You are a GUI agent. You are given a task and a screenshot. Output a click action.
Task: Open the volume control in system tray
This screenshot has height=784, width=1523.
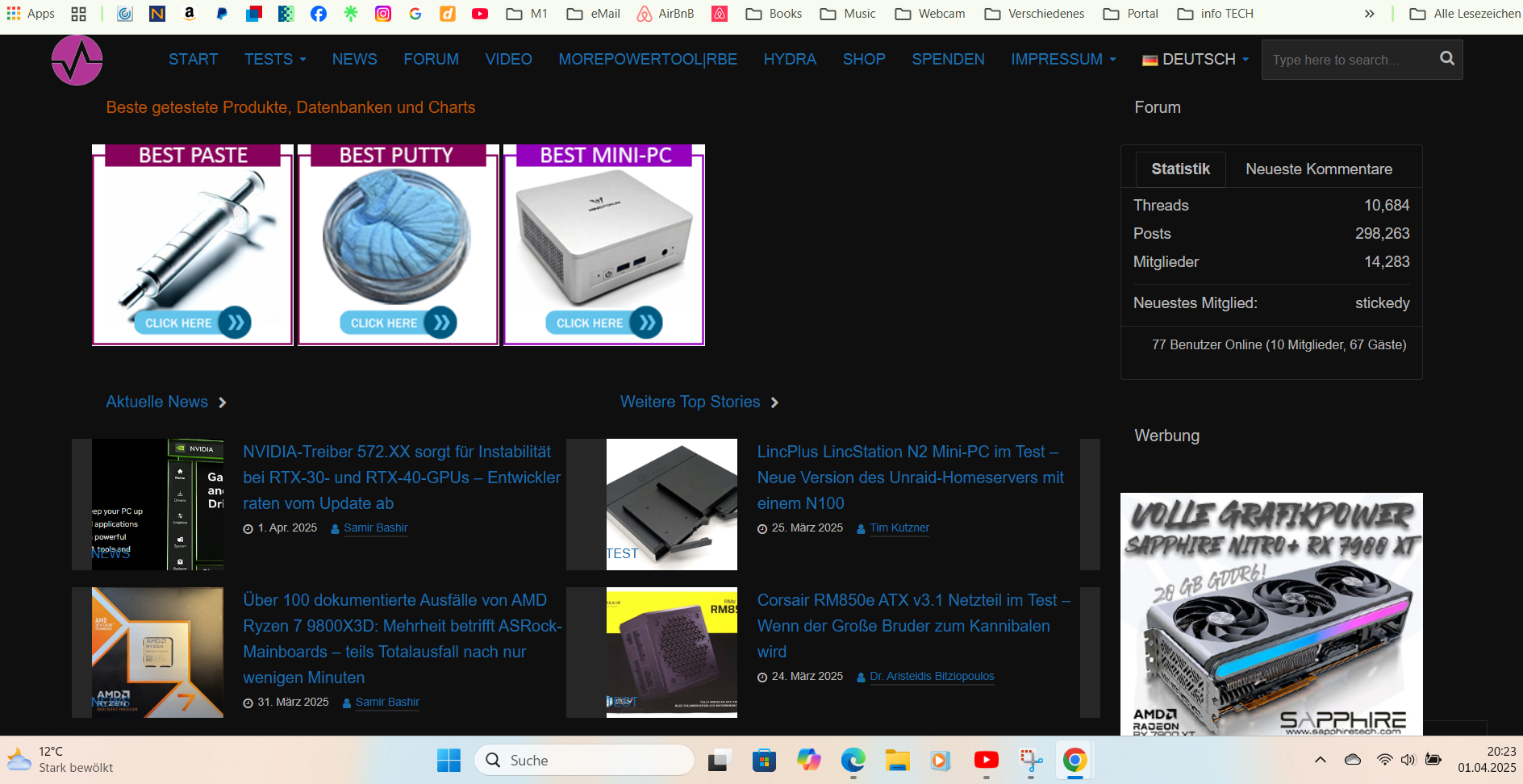(1408, 760)
